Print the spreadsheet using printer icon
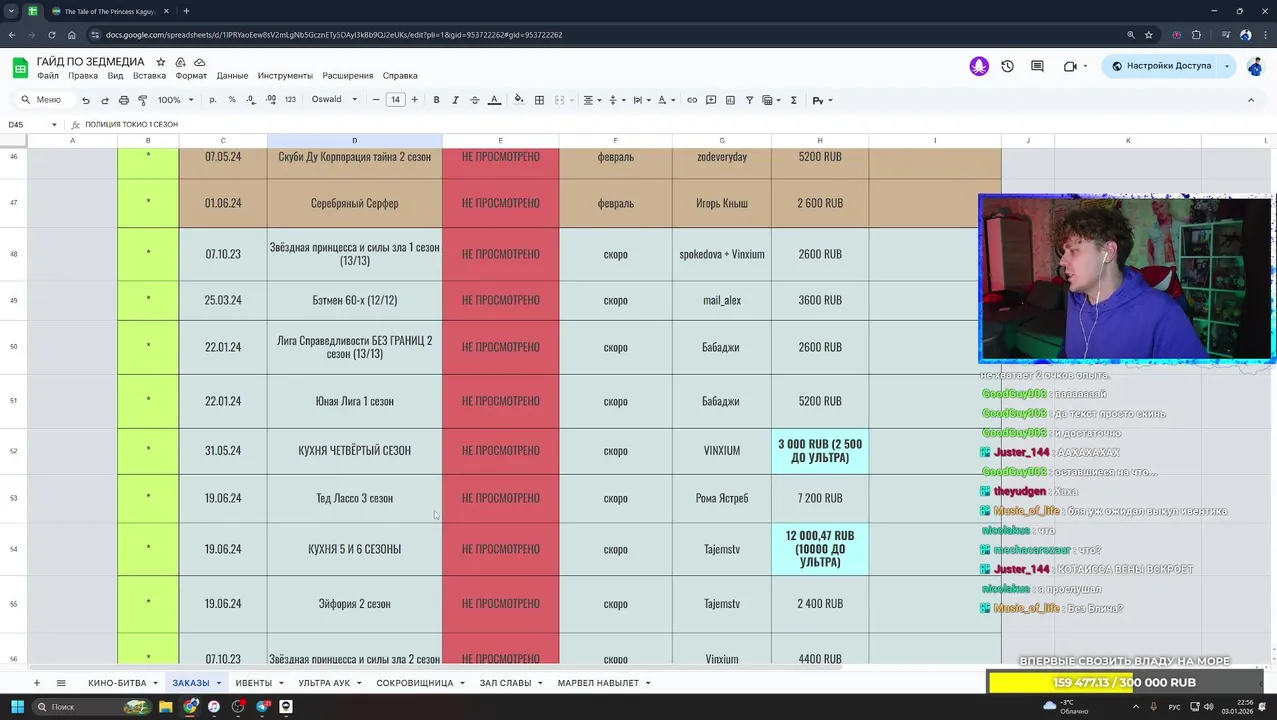This screenshot has height=720, width=1277. 123,100
